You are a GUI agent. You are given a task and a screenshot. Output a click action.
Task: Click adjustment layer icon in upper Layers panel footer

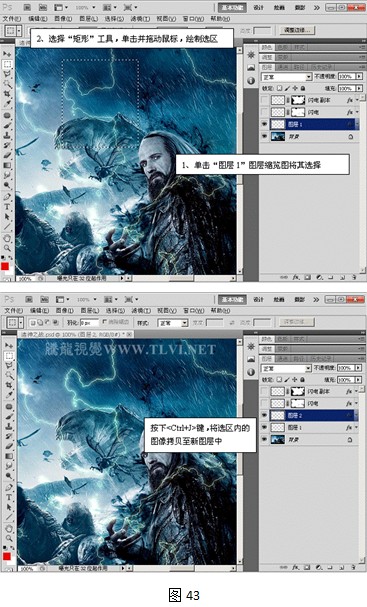320,277
